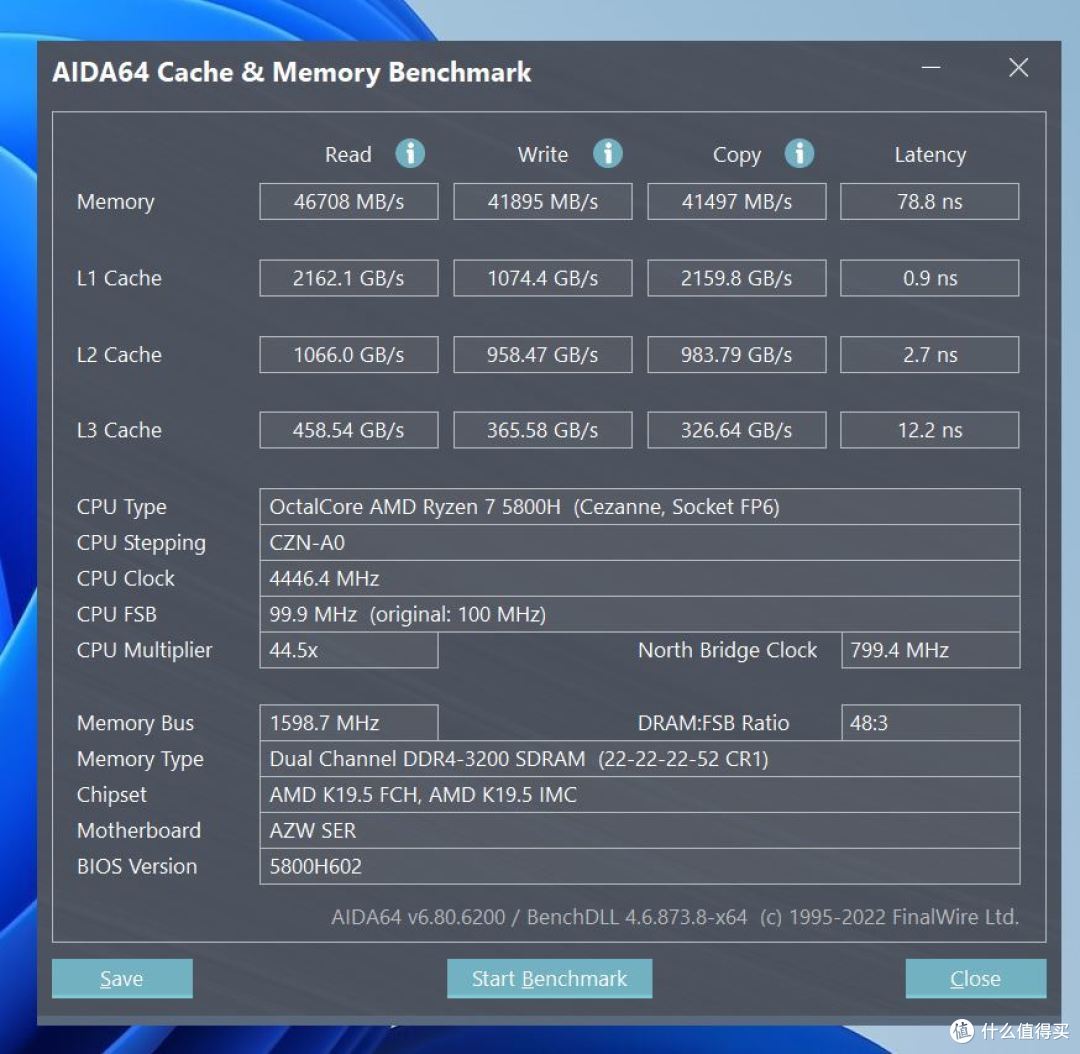Viewport: 1080px width, 1054px height.
Task: Click the CPU Clock field 4446.4 MHz
Action: 640,579
